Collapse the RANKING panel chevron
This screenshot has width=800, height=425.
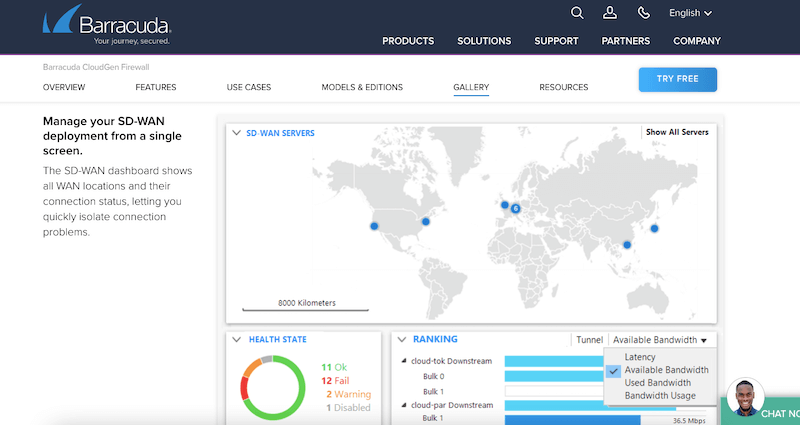tap(402, 339)
